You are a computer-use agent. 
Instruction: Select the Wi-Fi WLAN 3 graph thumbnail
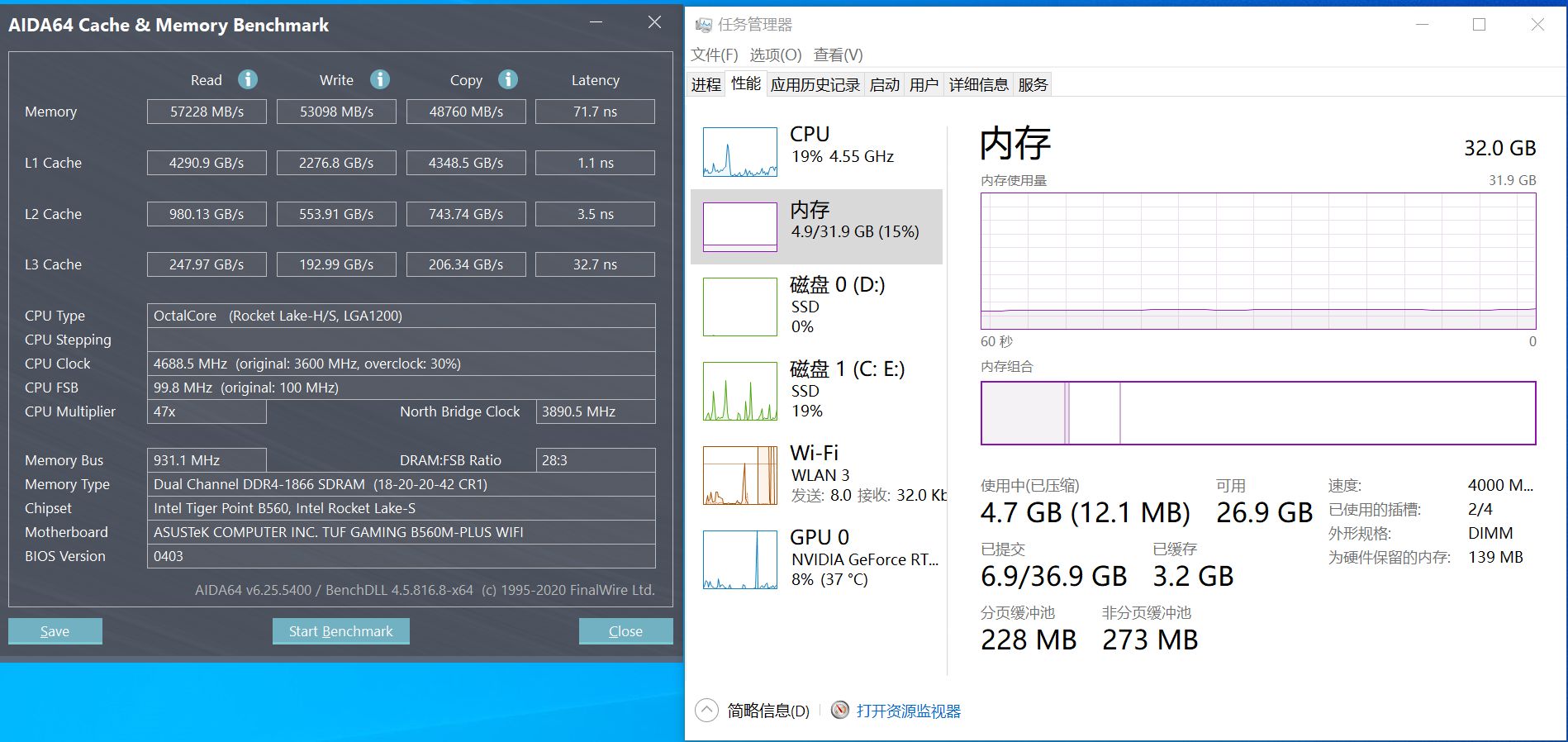tap(740, 475)
